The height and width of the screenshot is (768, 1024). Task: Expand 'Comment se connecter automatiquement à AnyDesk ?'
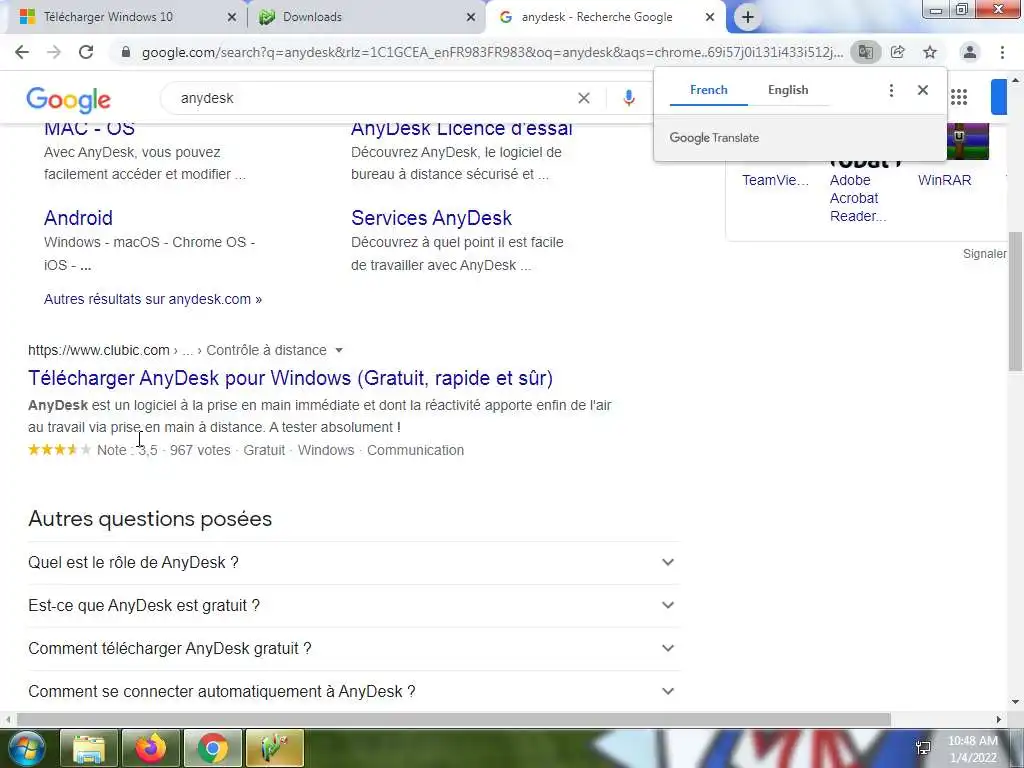click(x=354, y=692)
